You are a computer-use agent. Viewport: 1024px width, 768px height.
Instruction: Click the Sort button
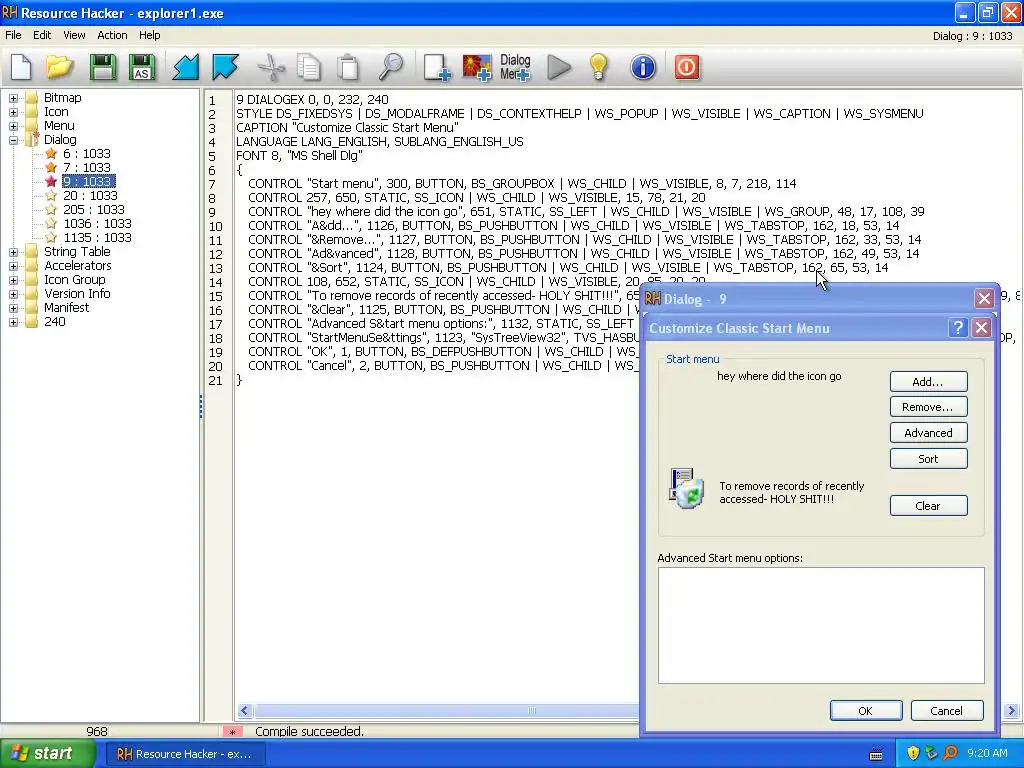click(x=928, y=458)
